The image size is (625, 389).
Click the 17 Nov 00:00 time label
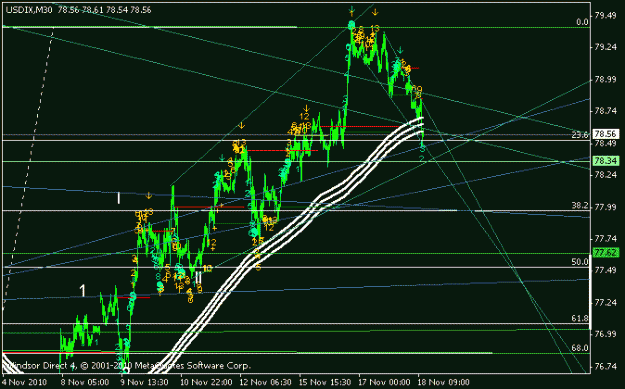(x=385, y=382)
